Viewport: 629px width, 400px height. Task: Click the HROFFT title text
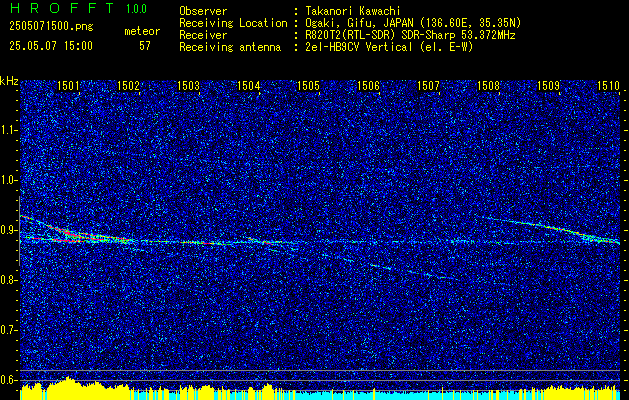[x=61, y=8]
